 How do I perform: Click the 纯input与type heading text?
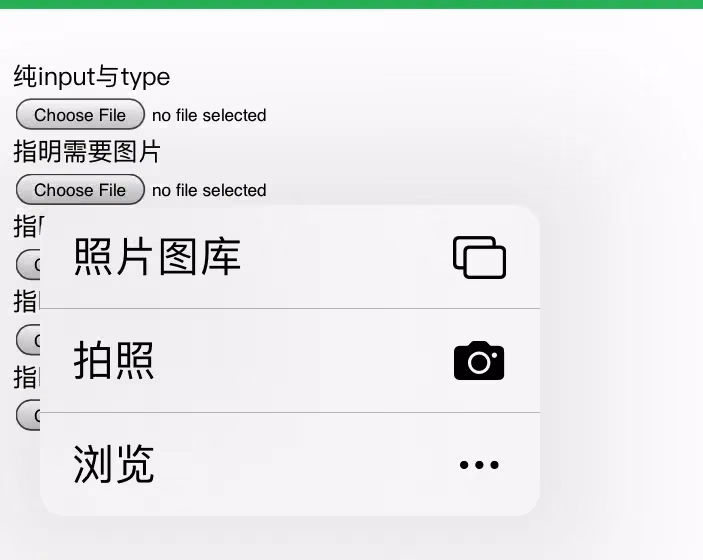(92, 77)
